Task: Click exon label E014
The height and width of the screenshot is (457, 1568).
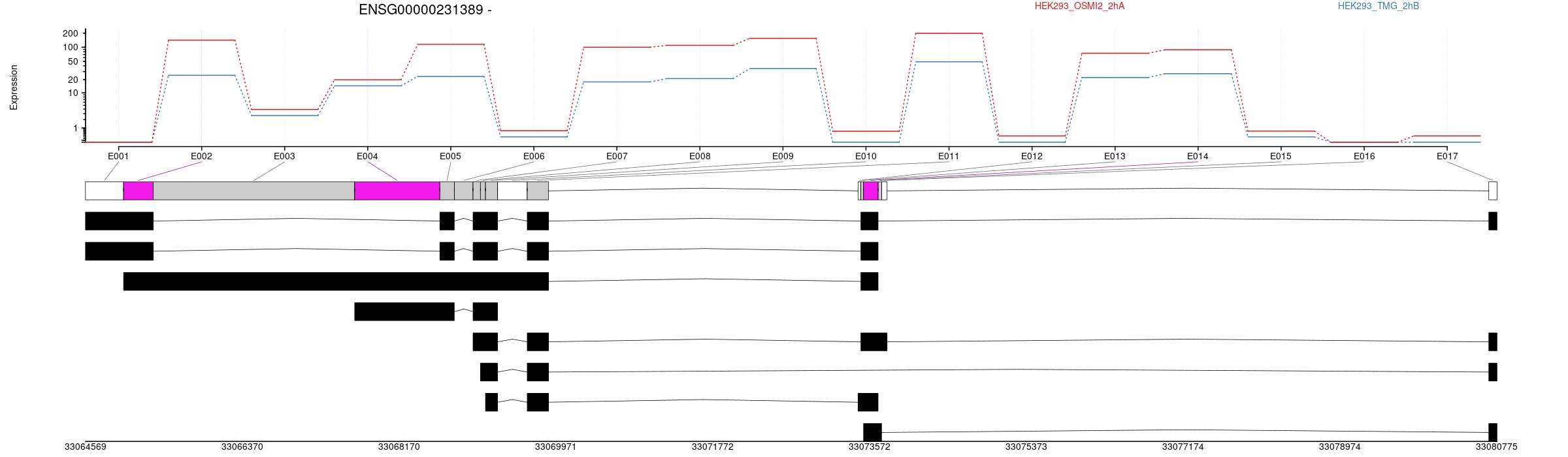Action: point(1198,156)
